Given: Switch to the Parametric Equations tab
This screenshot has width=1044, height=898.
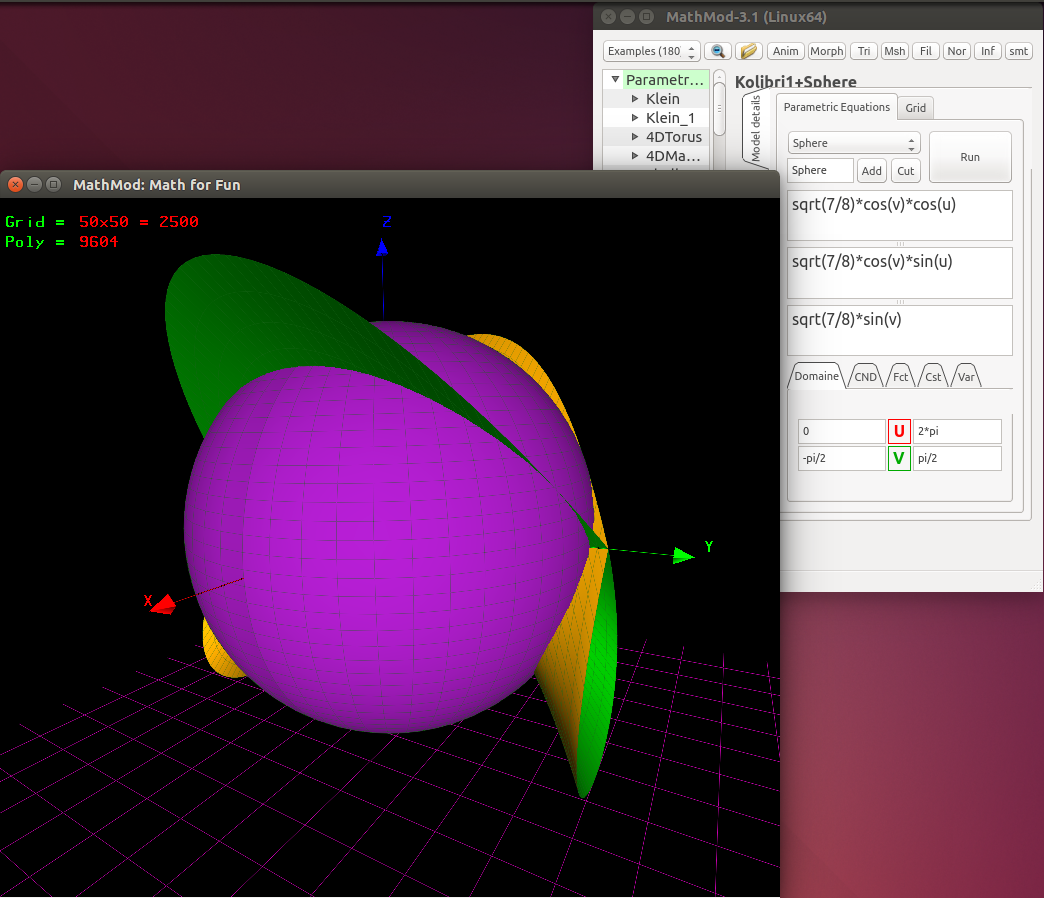Looking at the screenshot, I should click(x=836, y=107).
